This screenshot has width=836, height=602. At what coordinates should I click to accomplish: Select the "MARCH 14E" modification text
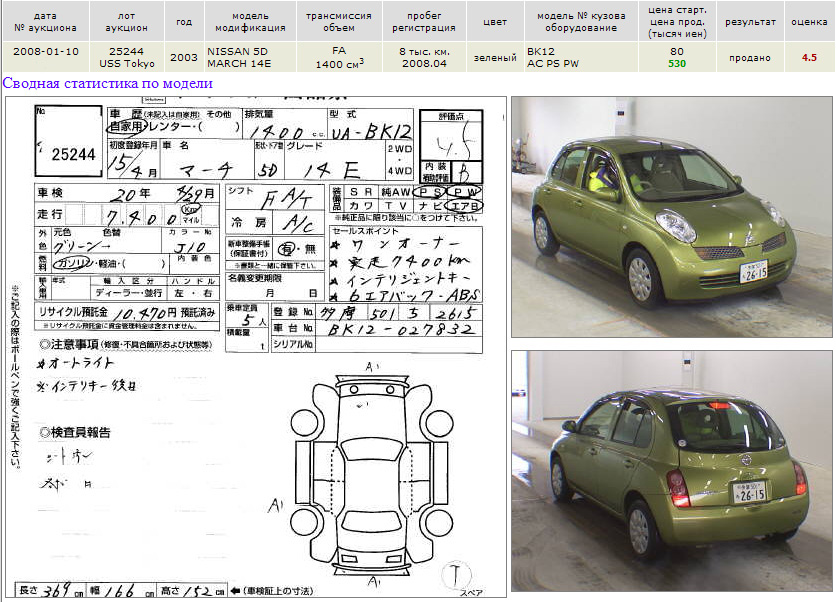tap(239, 63)
